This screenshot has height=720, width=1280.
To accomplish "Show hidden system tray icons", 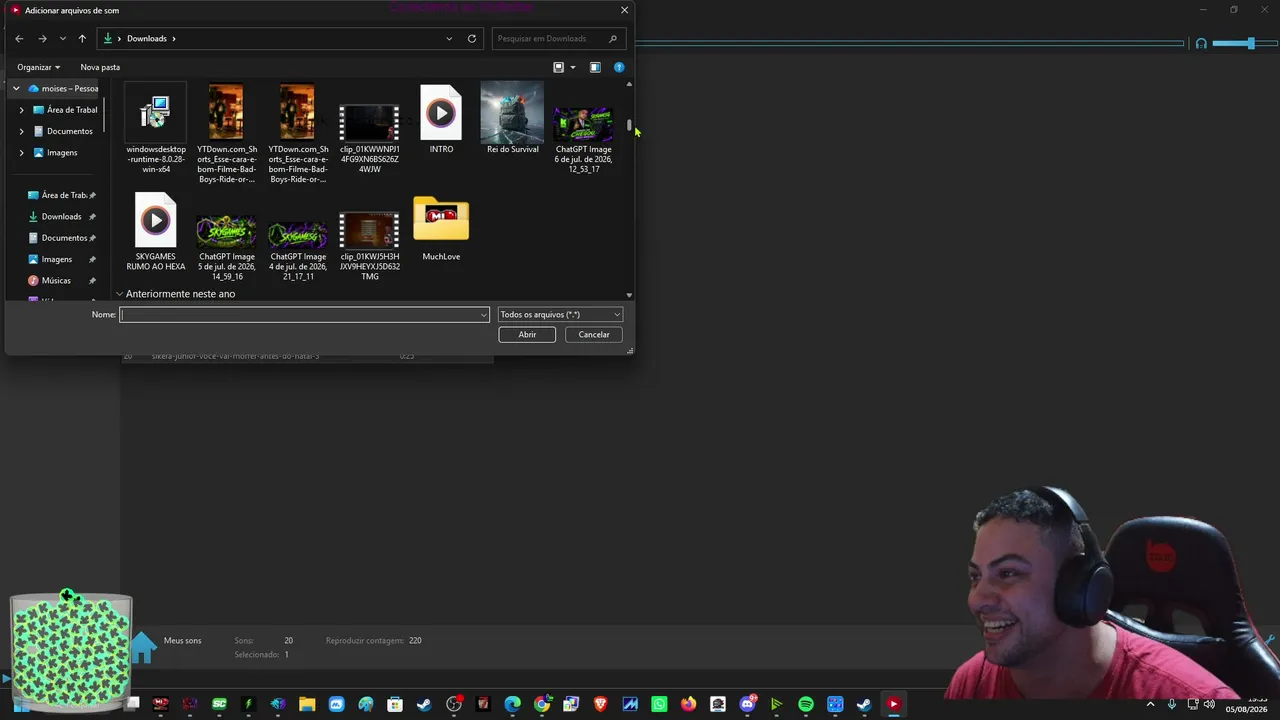I will click(x=1150, y=704).
